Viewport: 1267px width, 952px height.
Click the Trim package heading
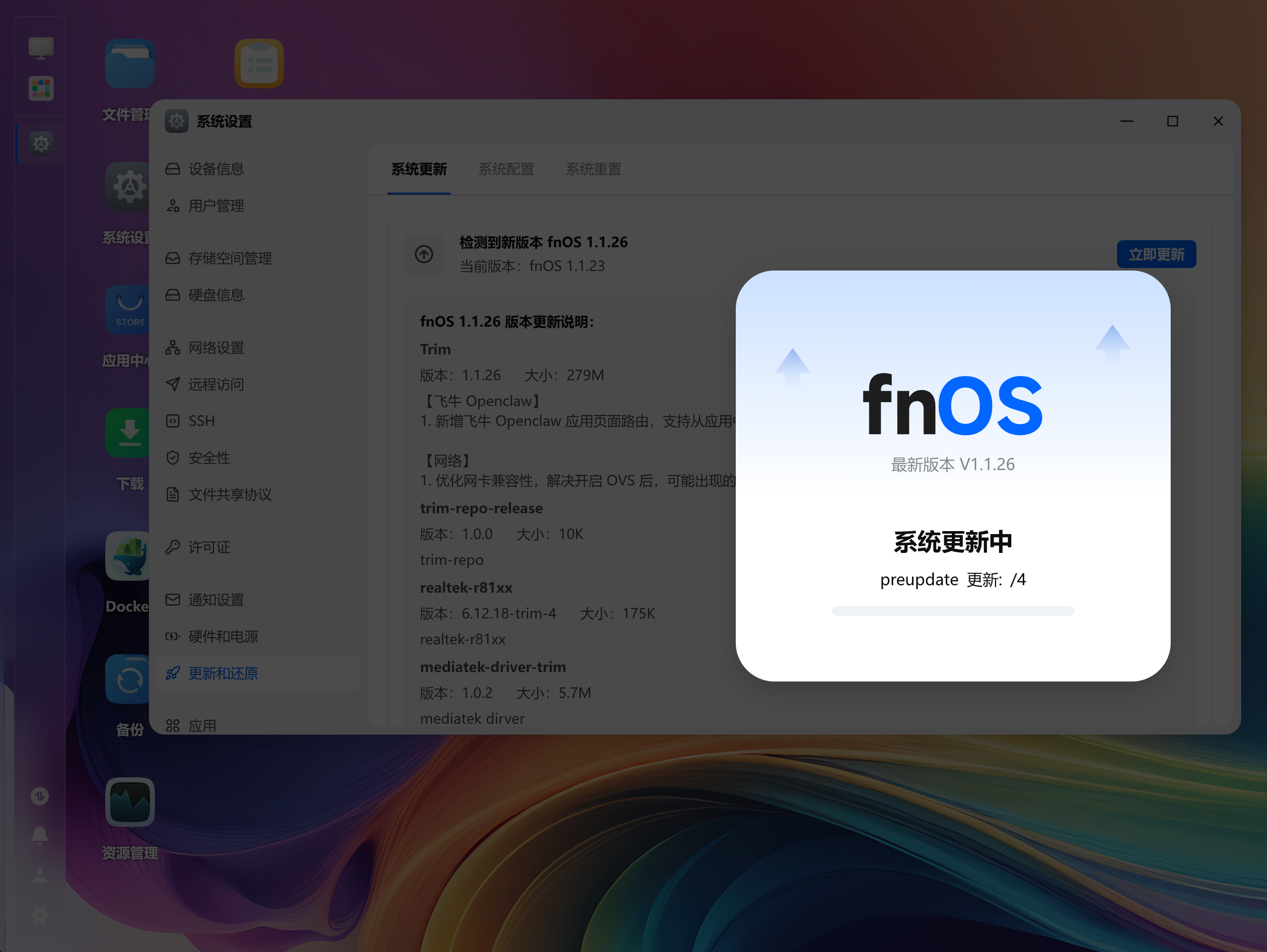(x=435, y=349)
